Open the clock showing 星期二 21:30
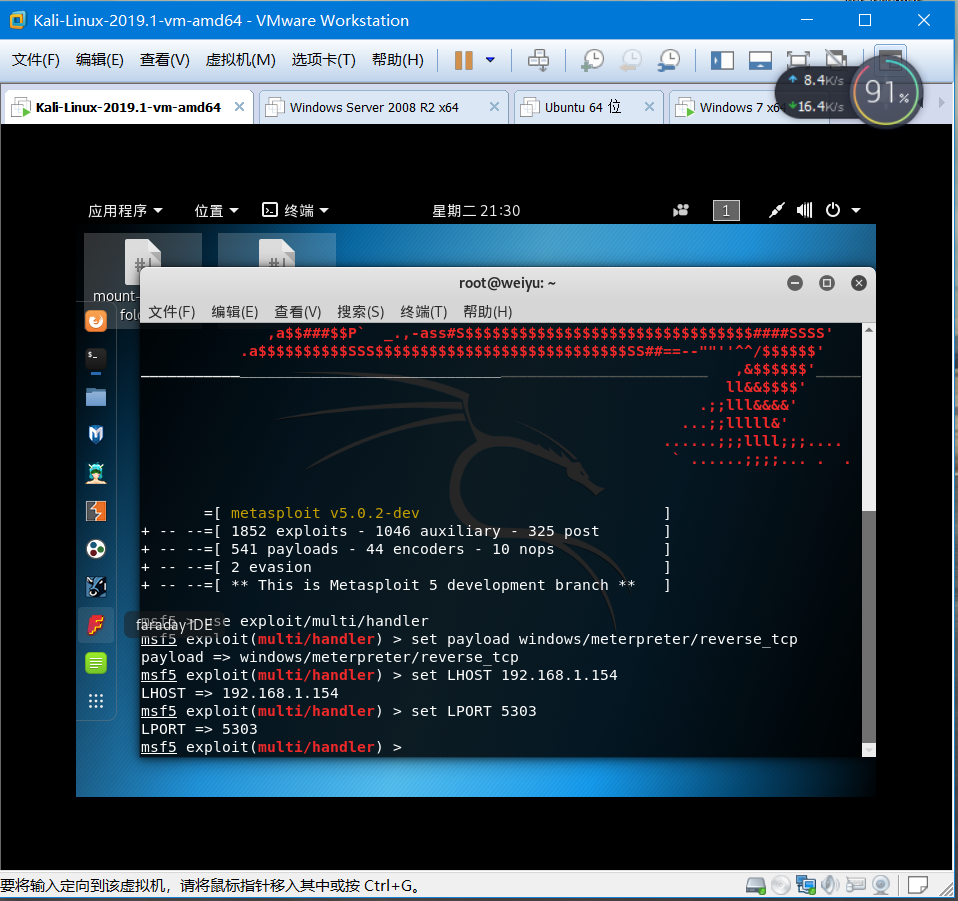The image size is (958, 901). (476, 211)
